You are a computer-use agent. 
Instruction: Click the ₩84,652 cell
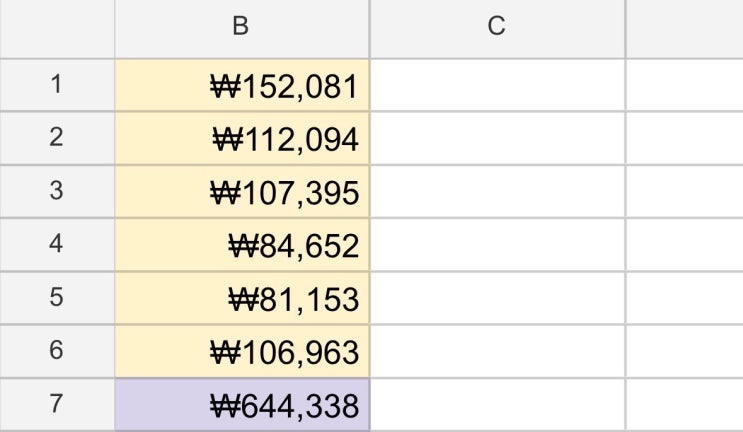241,246
